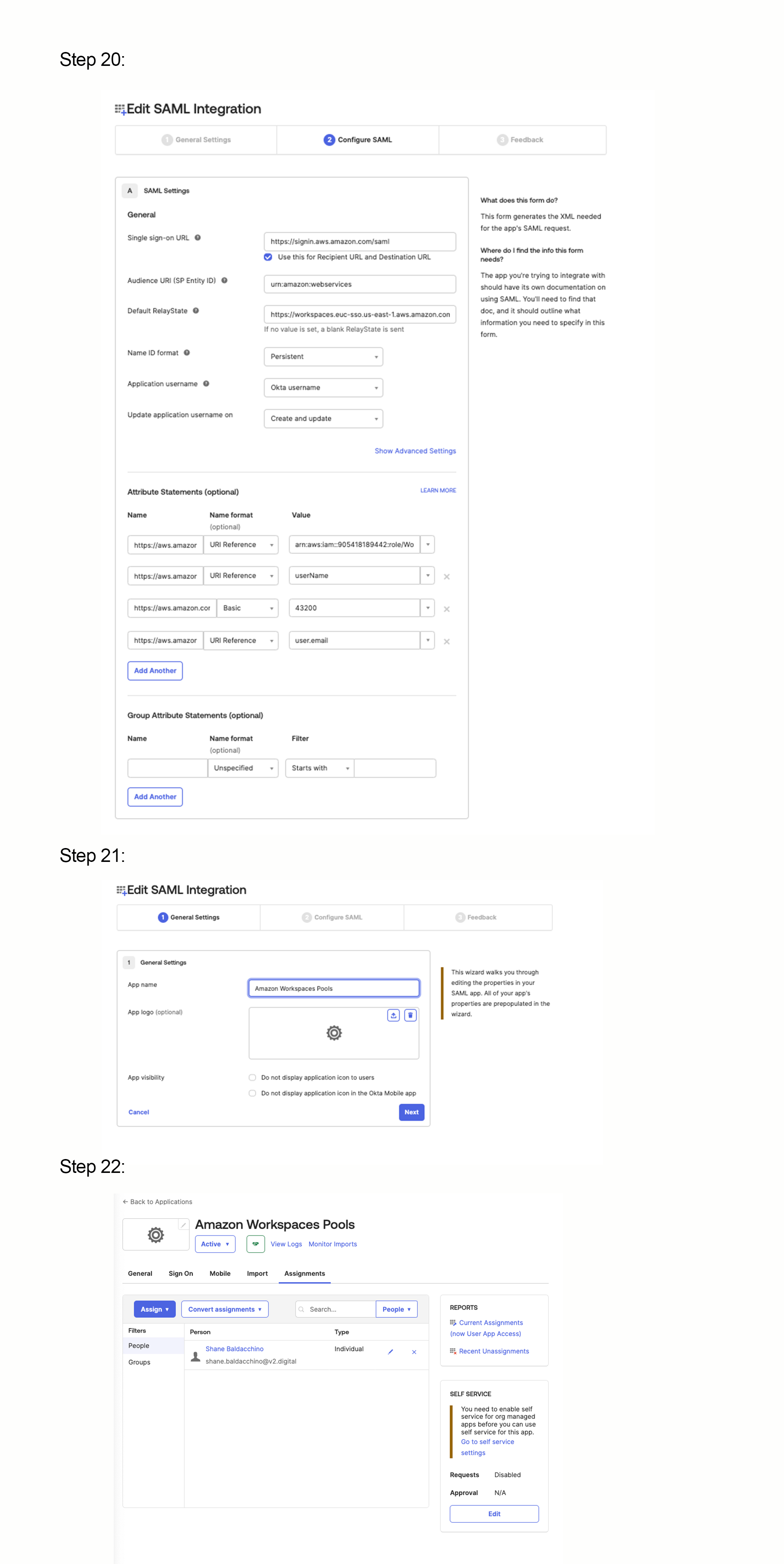Check Do not display icon in Okta Mobile app
The width and height of the screenshot is (784, 1564).
[252, 1094]
